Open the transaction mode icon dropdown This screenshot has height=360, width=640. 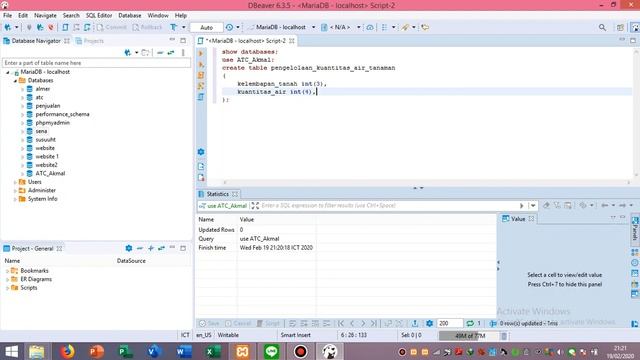point(184,27)
